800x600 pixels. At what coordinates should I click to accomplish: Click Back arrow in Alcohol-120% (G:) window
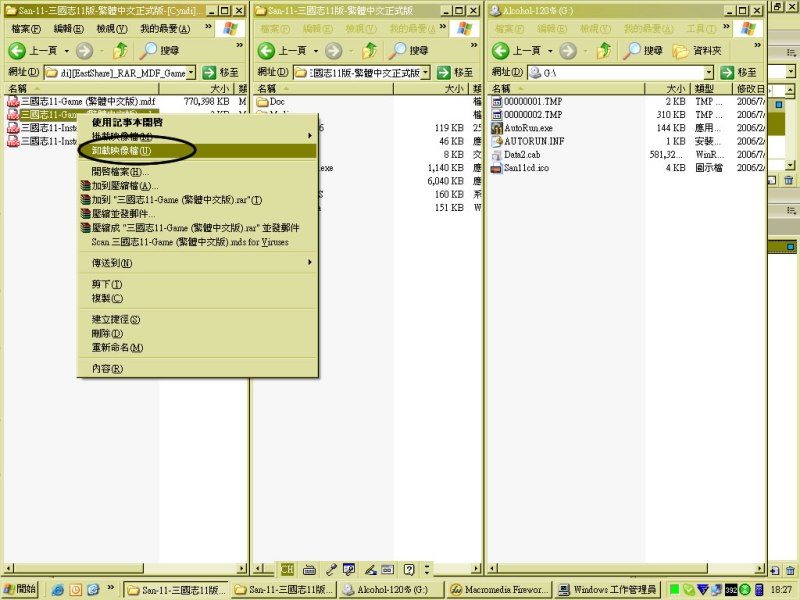(501, 51)
